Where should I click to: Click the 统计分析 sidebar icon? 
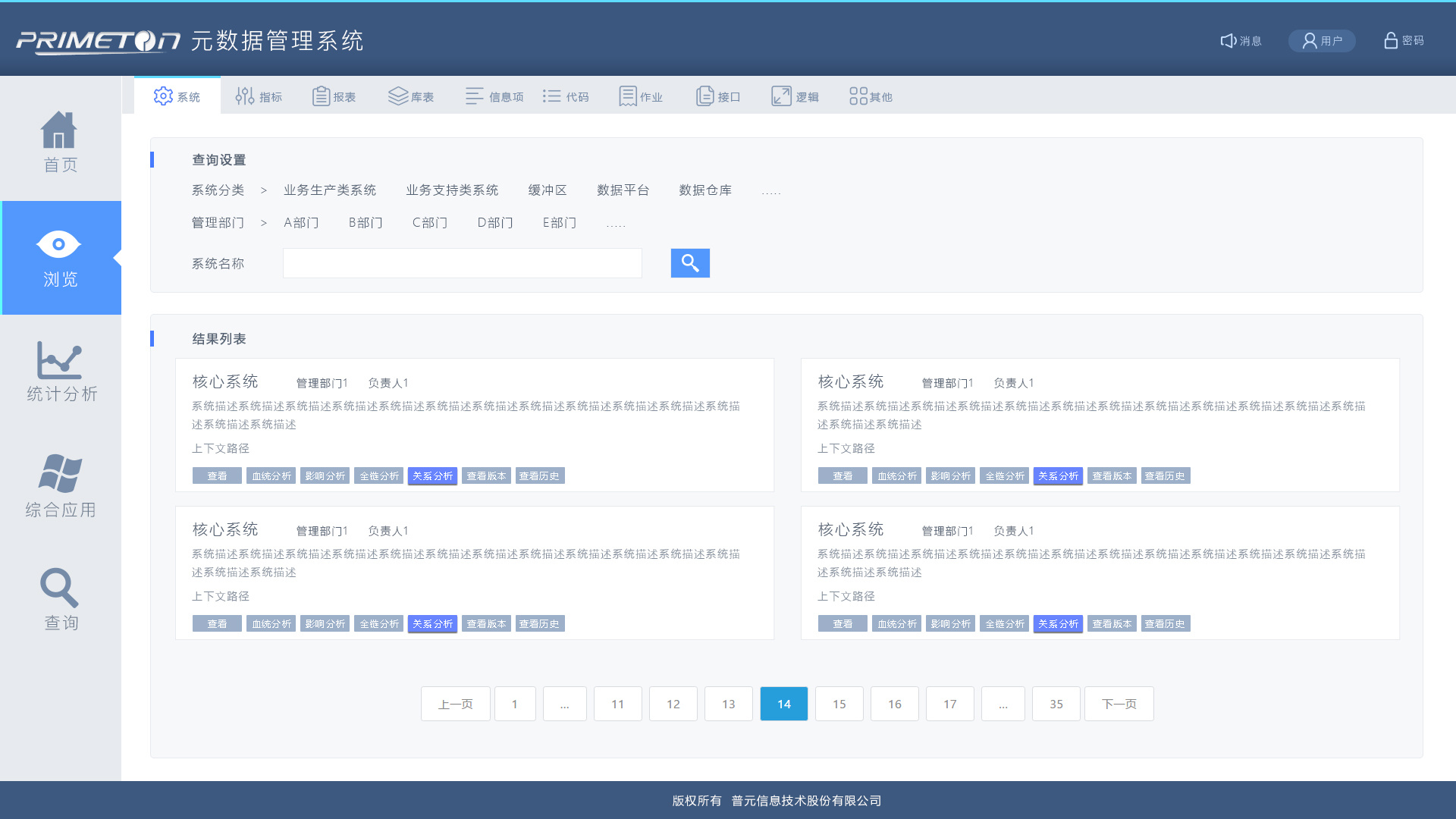point(59,372)
